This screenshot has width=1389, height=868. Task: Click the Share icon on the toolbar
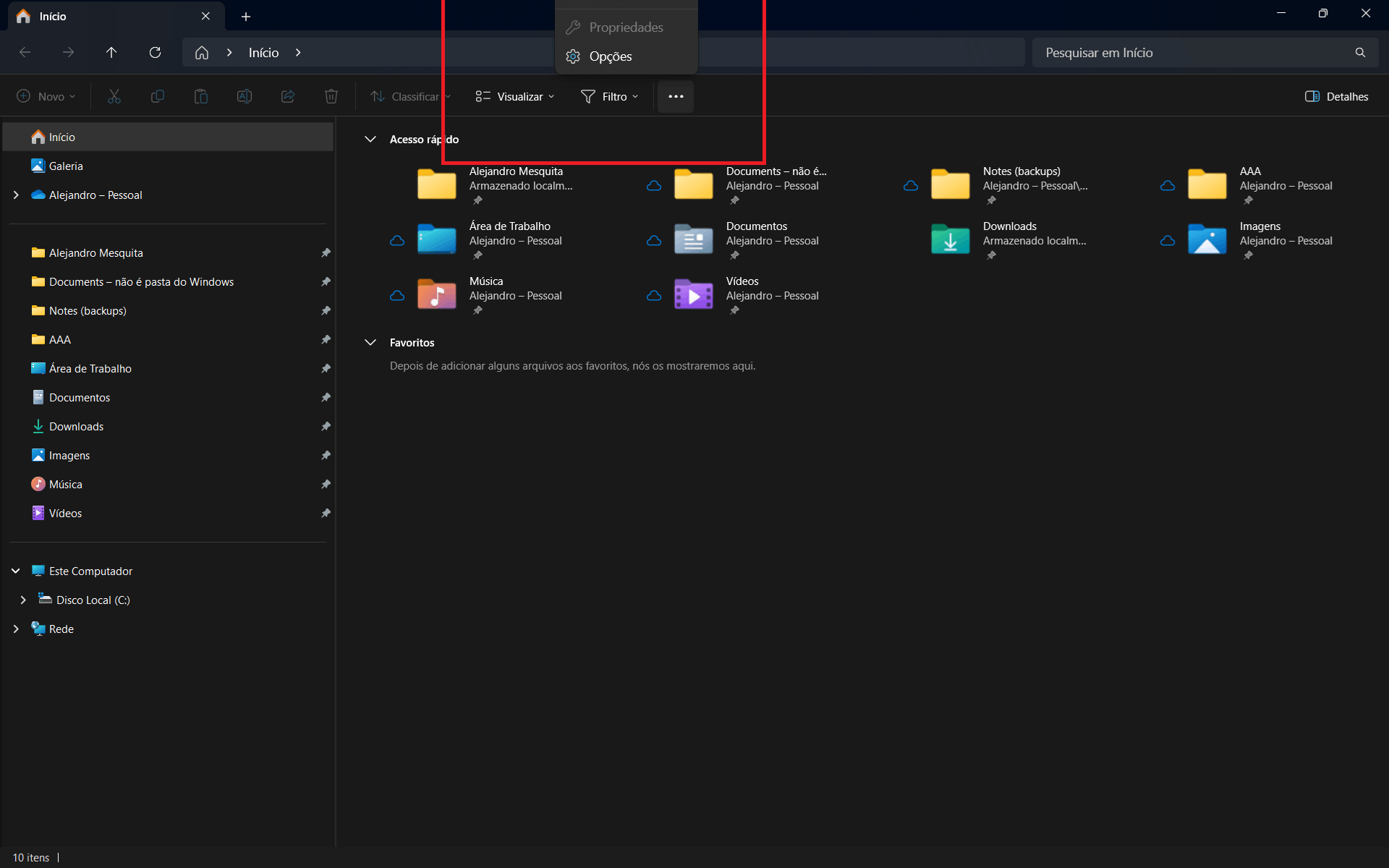coord(287,95)
